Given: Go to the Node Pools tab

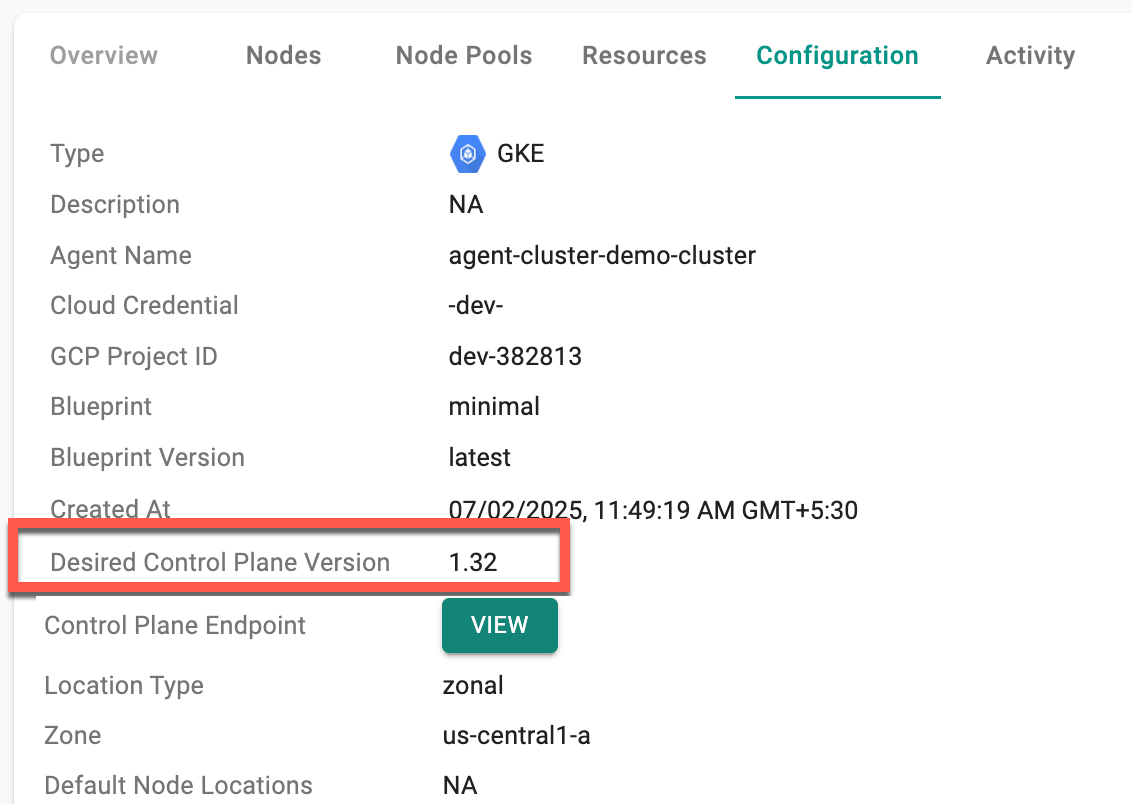Looking at the screenshot, I should click(x=464, y=56).
